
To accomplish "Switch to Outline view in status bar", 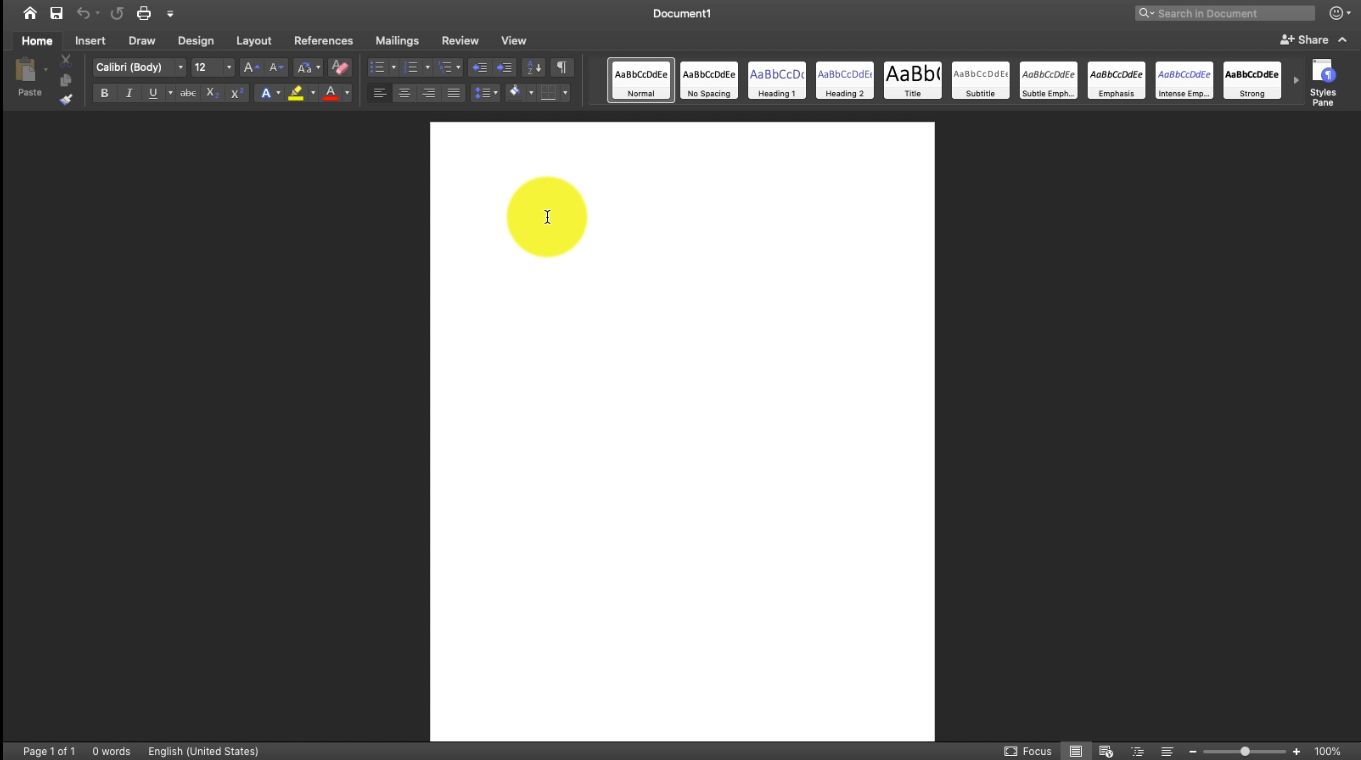I will click(1137, 751).
